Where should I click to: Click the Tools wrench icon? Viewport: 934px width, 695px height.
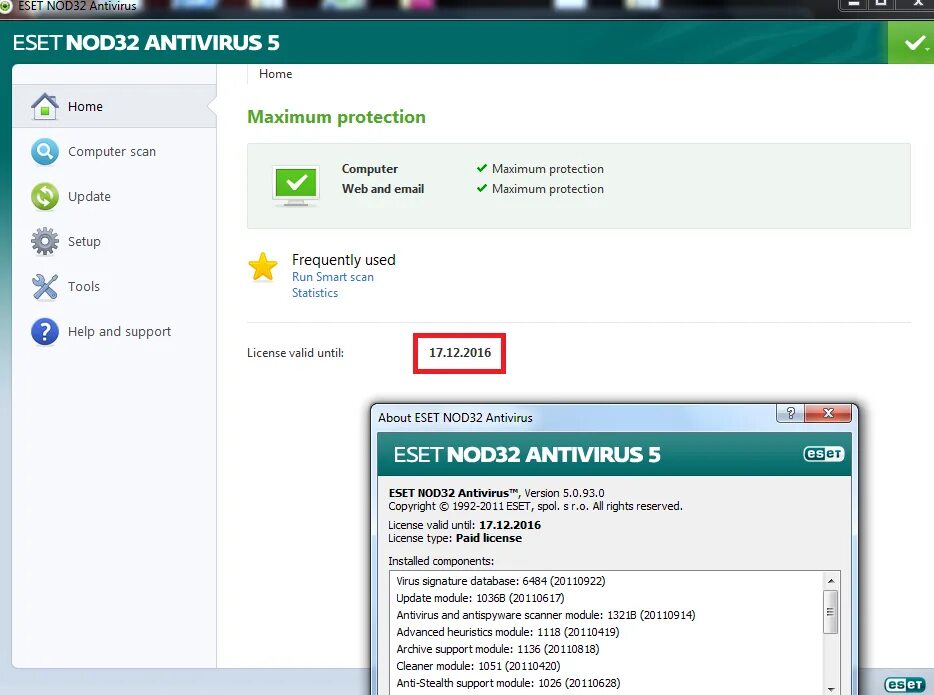45,286
